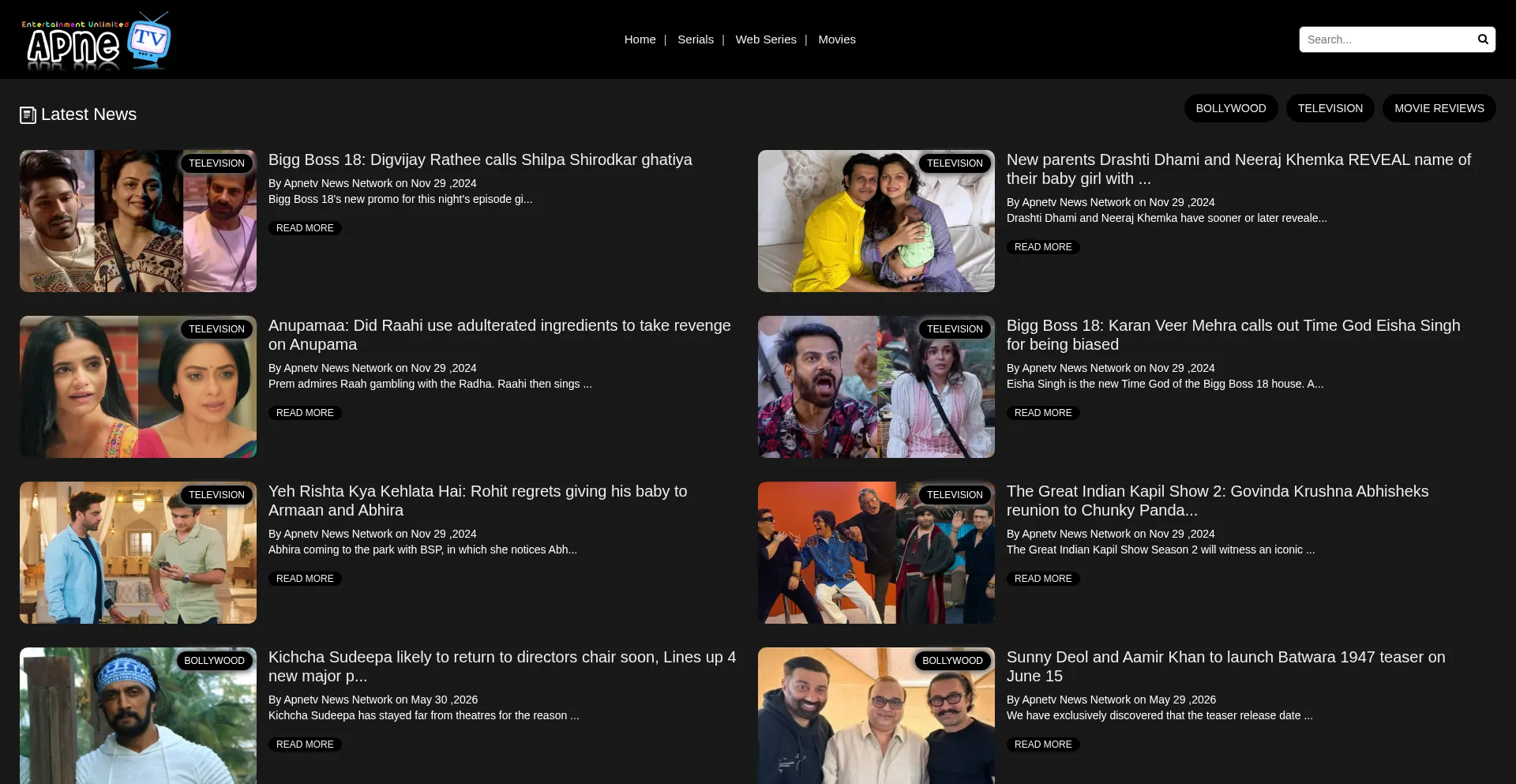
Task: Click the Latest News heading text
Action: 88,114
